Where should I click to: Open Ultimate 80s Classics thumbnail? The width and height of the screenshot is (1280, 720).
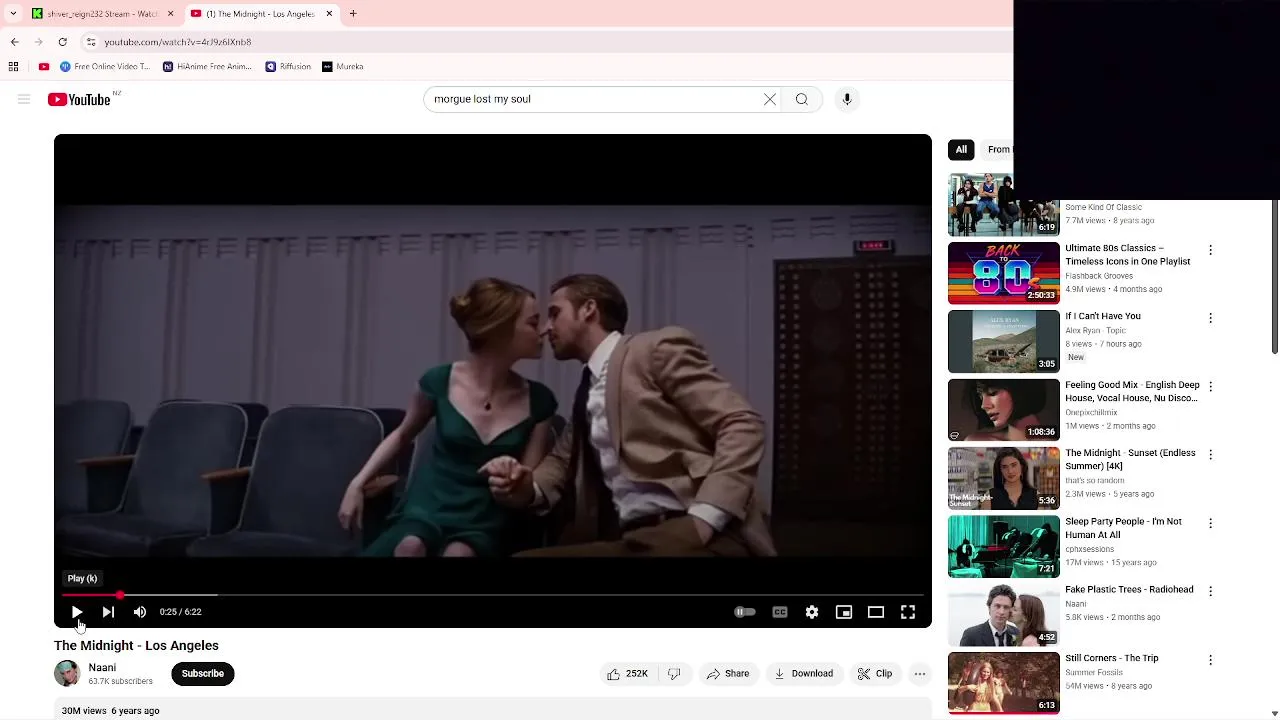tap(1003, 273)
